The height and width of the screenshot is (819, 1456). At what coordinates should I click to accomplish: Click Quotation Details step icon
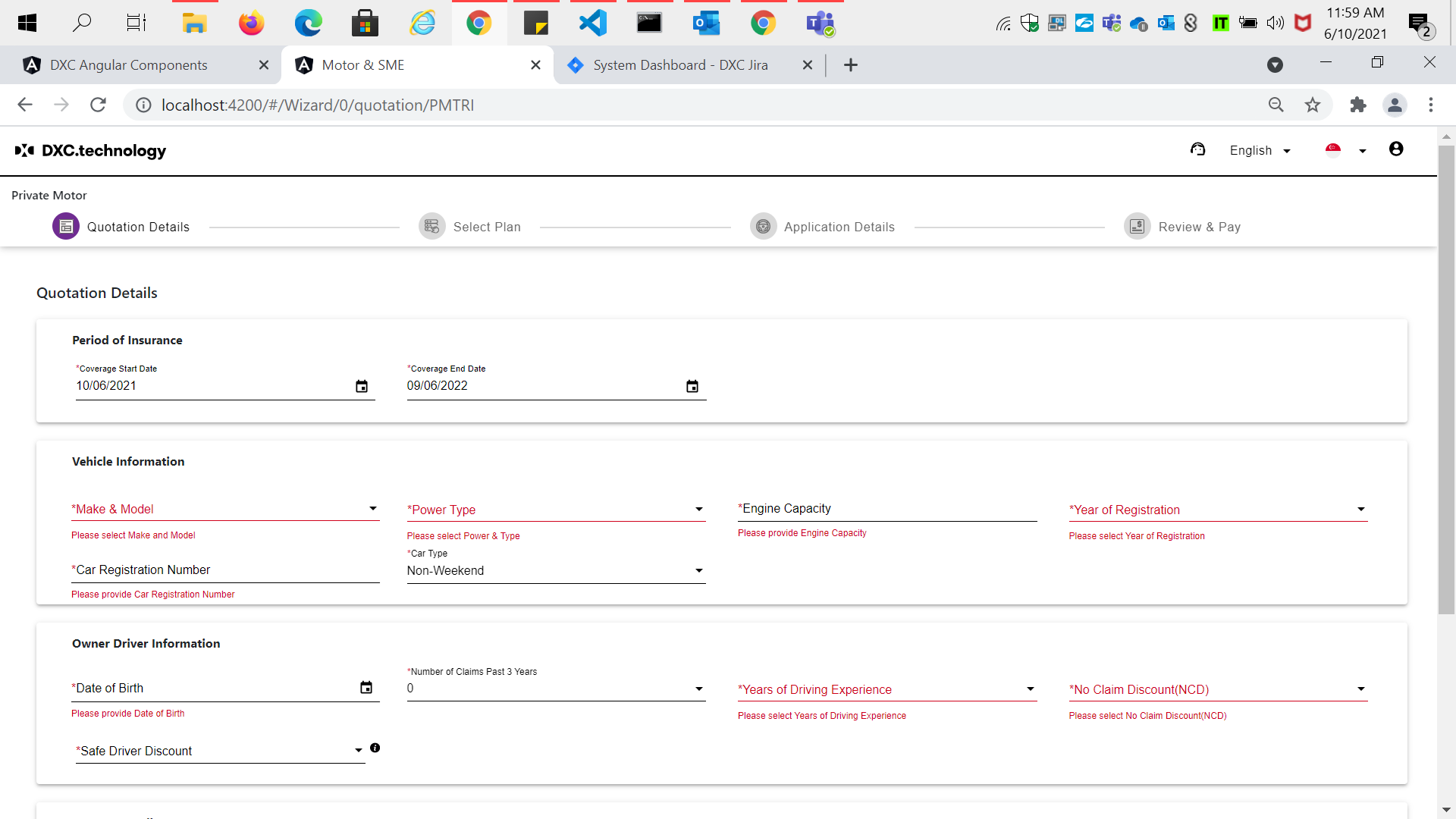tap(66, 226)
